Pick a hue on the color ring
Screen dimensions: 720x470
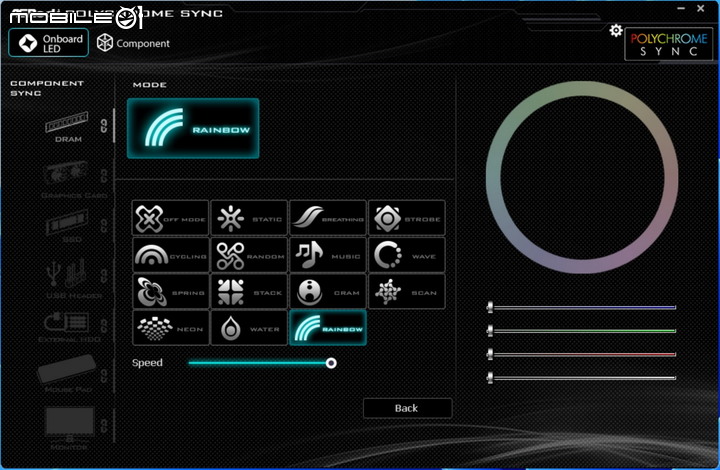(582, 89)
